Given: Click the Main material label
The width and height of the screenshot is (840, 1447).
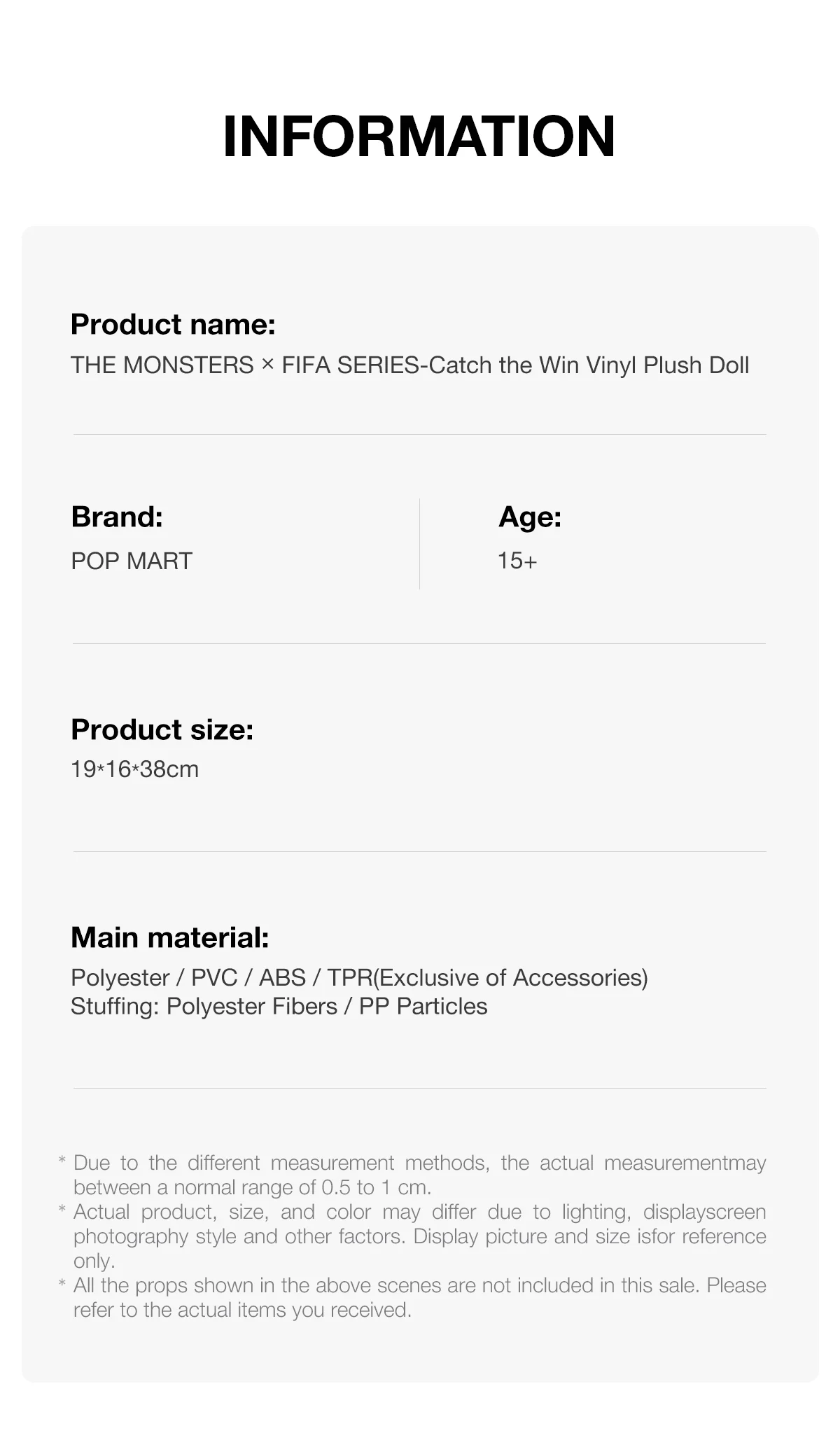Looking at the screenshot, I should click(x=170, y=938).
